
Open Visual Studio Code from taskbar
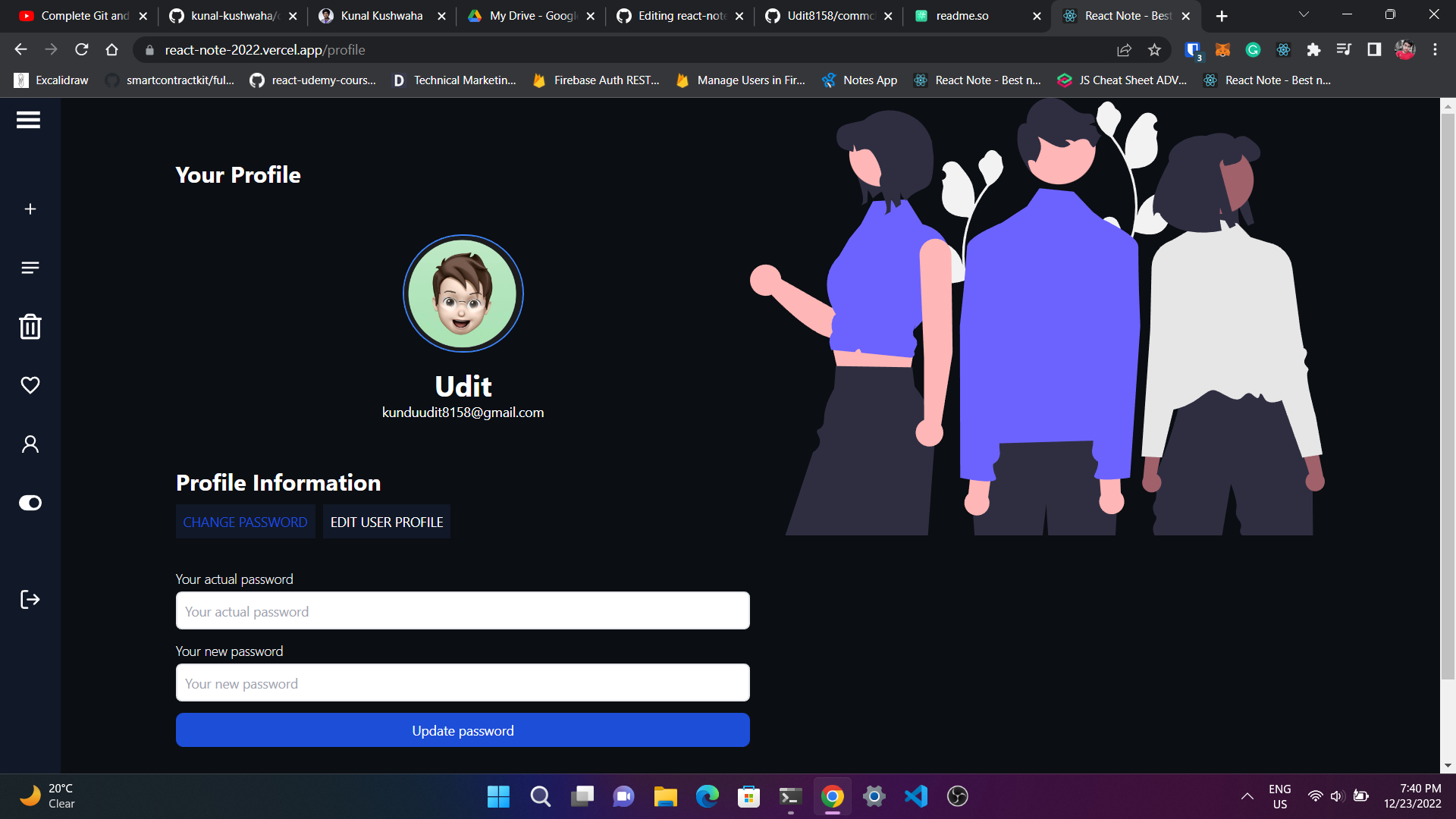click(x=915, y=796)
